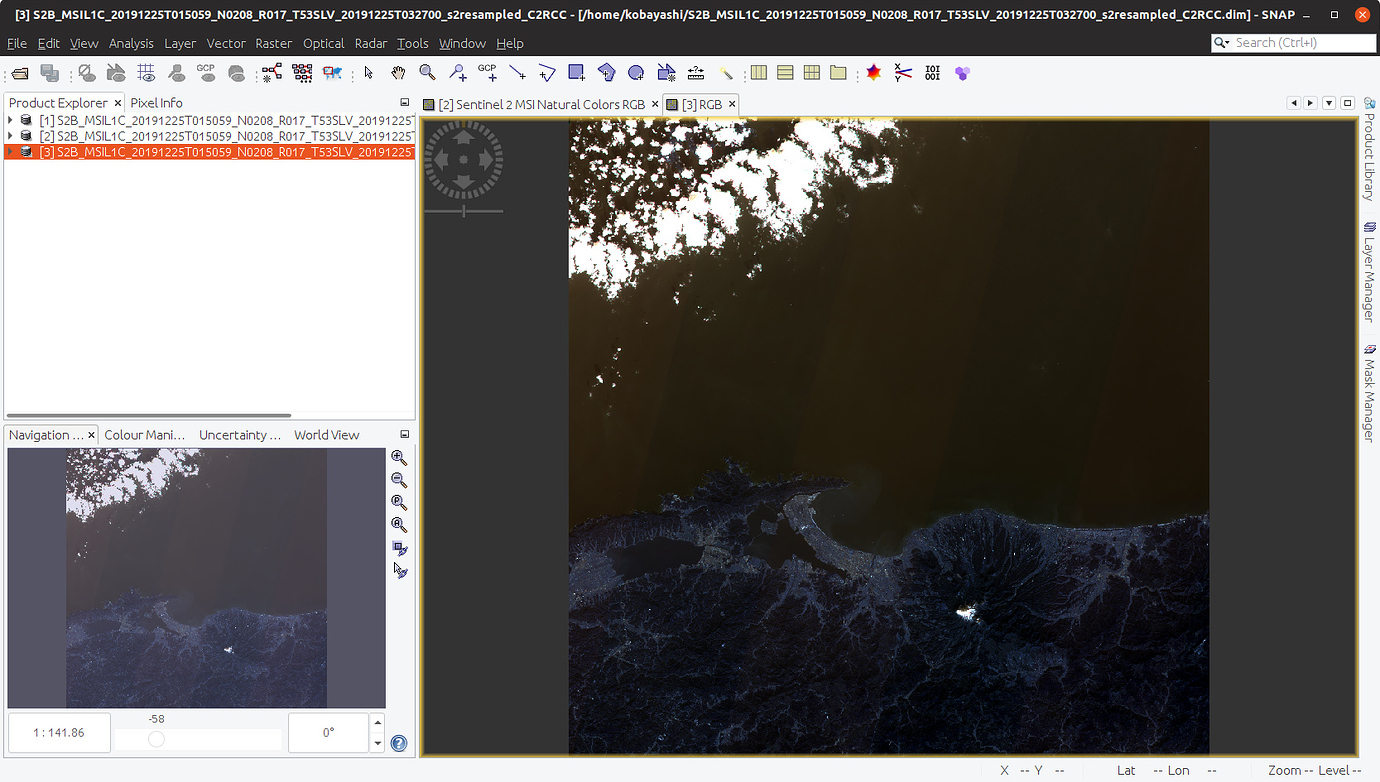This screenshot has width=1380, height=782.
Task: Toggle view synchronisation icon in Navigation panel
Action: [400, 549]
